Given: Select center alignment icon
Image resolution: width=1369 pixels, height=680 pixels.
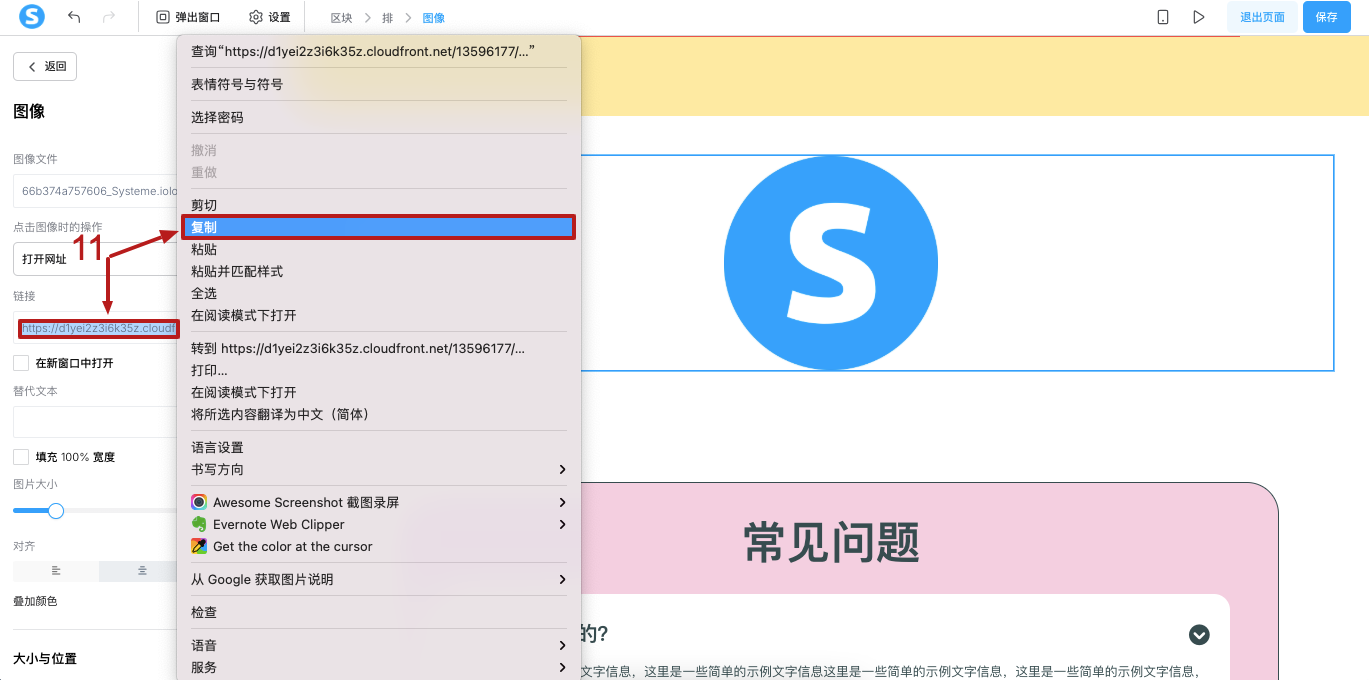Looking at the screenshot, I should click(142, 571).
